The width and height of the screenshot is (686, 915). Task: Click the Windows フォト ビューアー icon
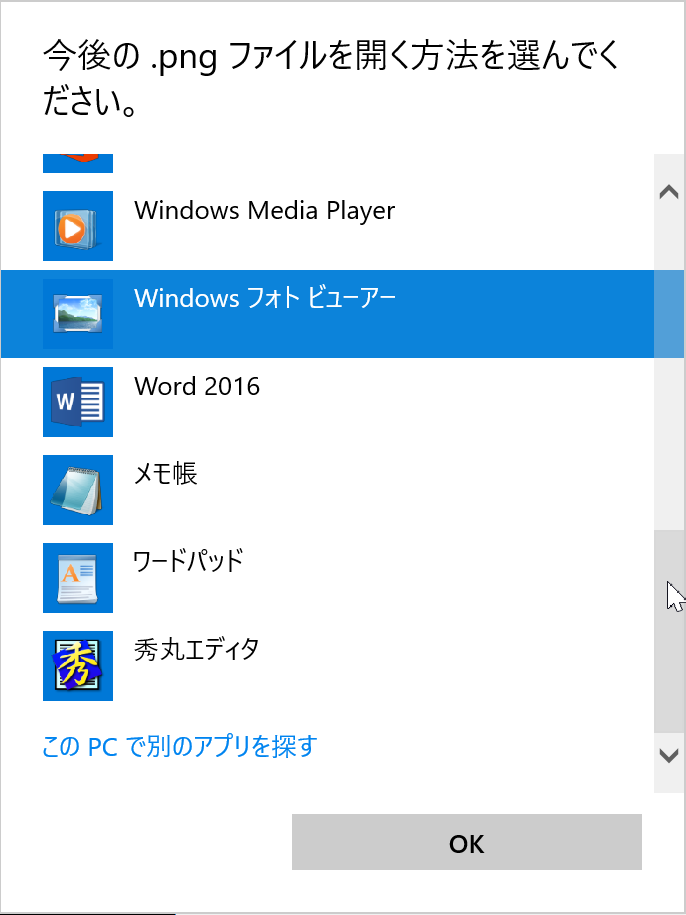point(78,314)
